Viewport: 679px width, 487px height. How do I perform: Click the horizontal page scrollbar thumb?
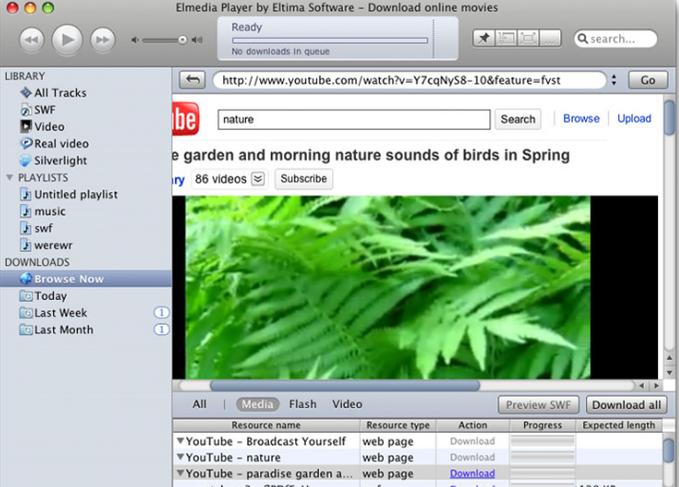345,385
